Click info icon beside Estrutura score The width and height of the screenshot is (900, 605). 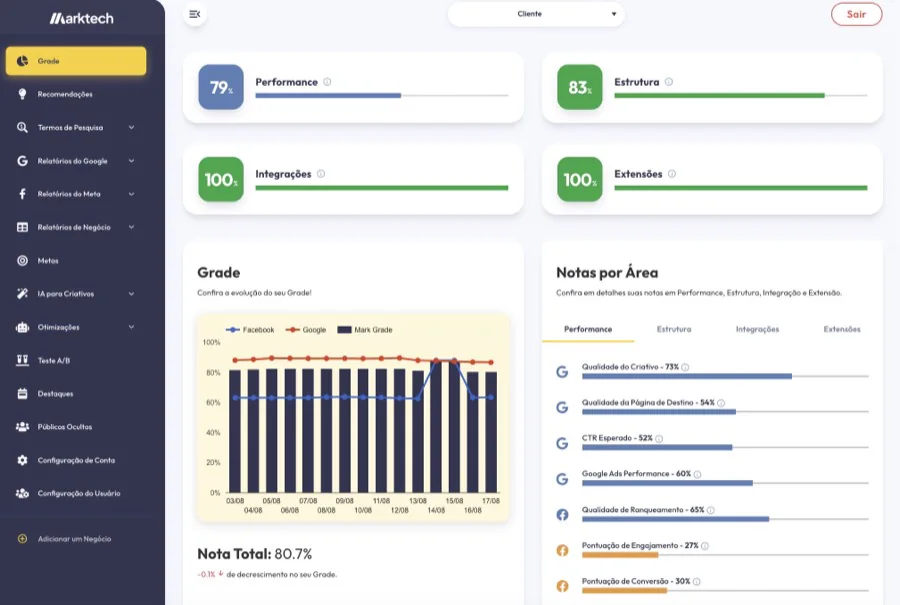click(669, 82)
